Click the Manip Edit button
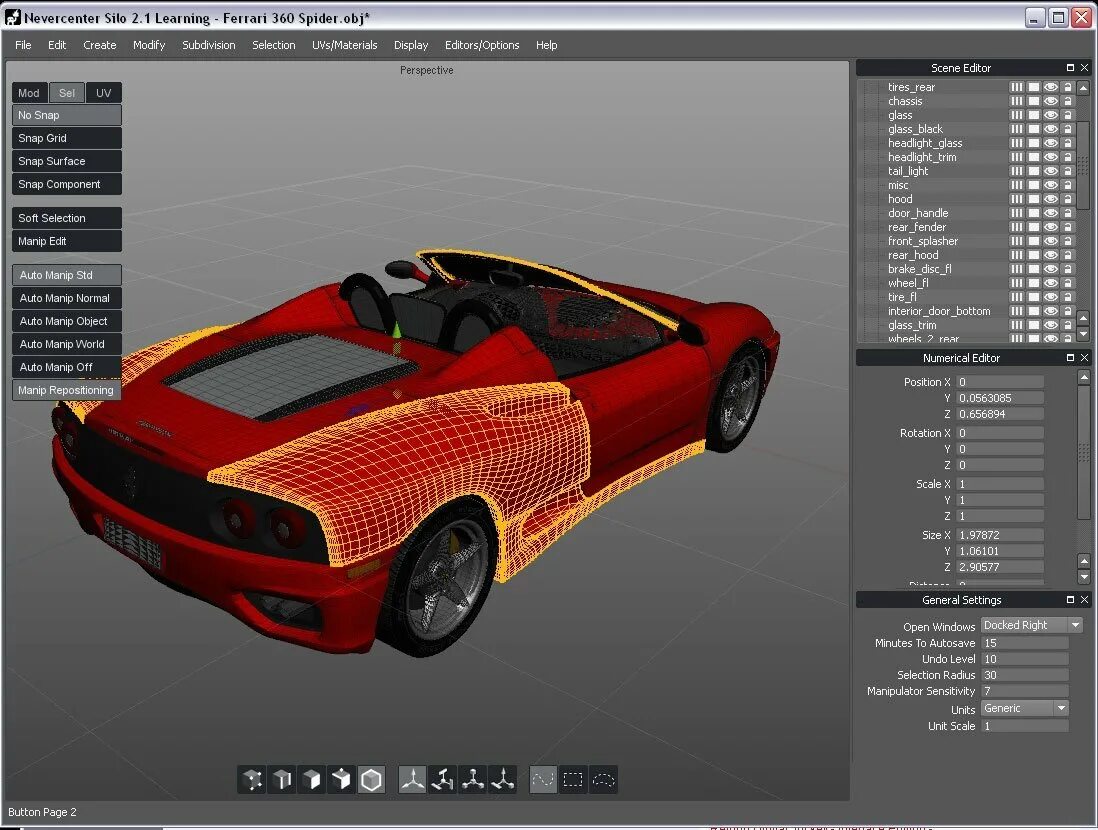This screenshot has height=830, width=1098. click(67, 241)
